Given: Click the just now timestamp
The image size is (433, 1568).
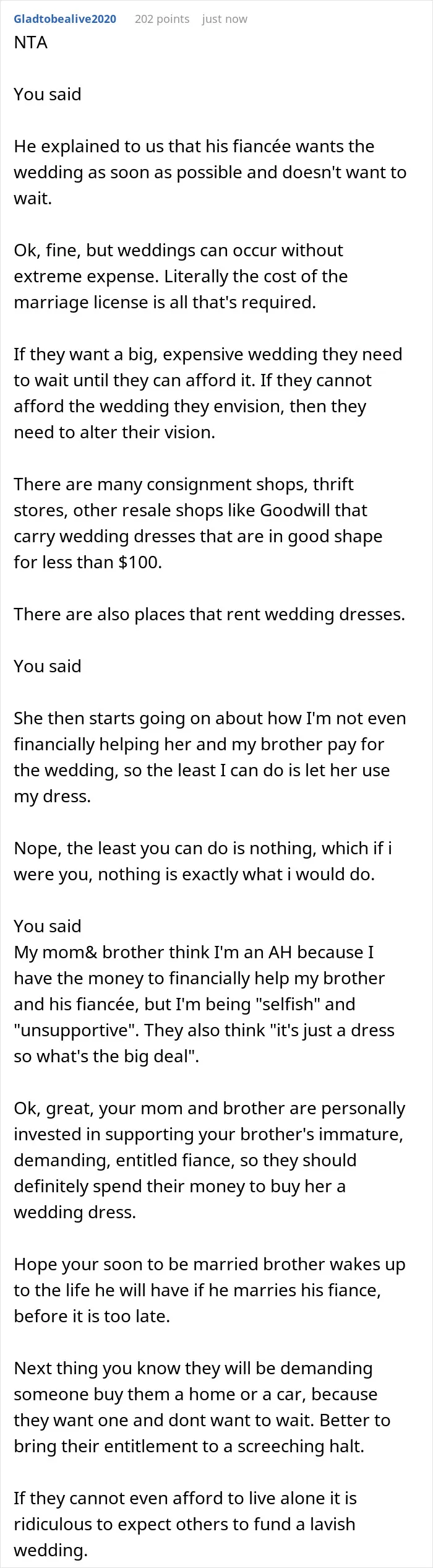Looking at the screenshot, I should [225, 19].
